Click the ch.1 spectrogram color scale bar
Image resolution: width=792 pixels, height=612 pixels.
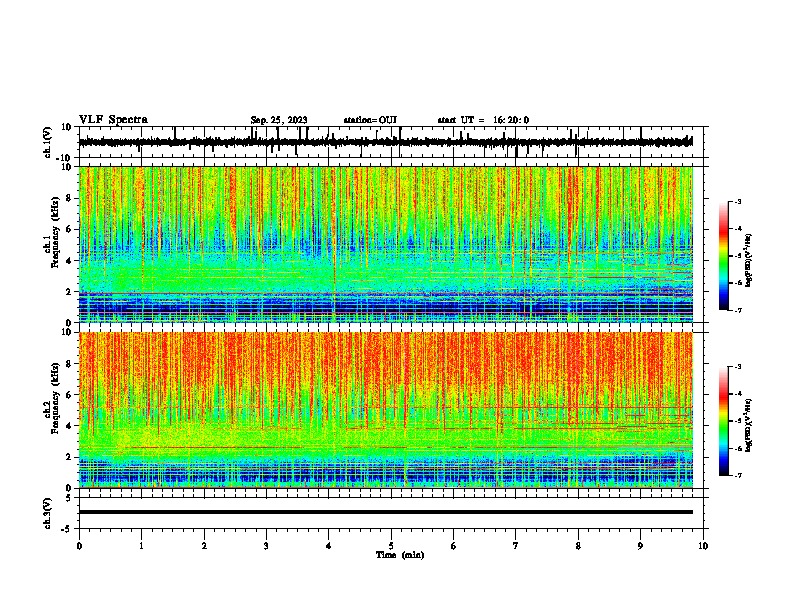723,256
